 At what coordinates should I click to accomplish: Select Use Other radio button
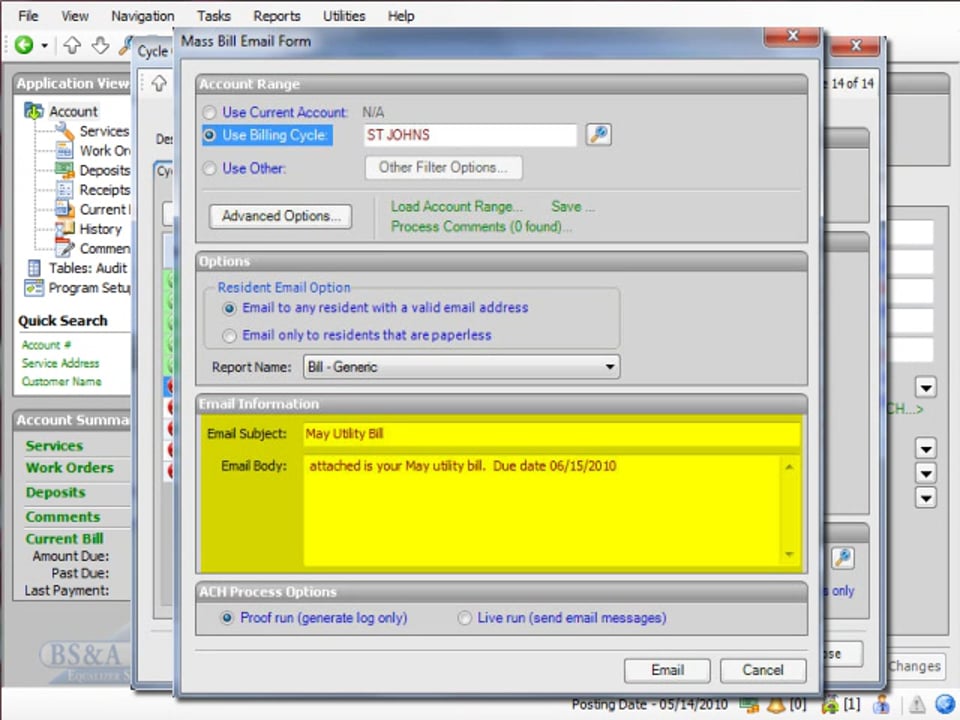[x=209, y=168]
